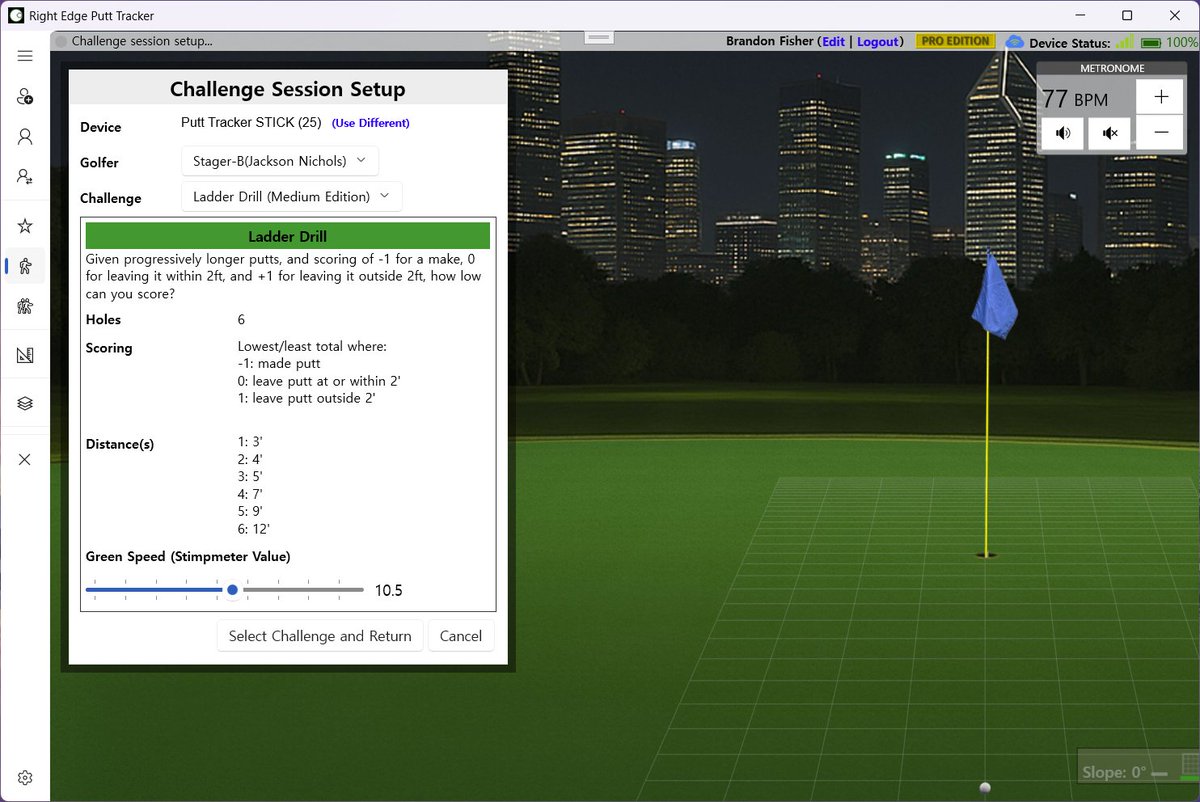Open the Challenge dropdown Ladder Drill
Image resolution: width=1200 pixels, height=802 pixels.
click(x=292, y=197)
